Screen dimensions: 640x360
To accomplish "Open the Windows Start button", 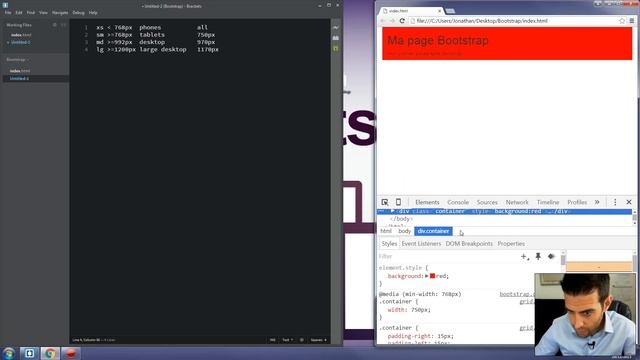I will (9, 353).
